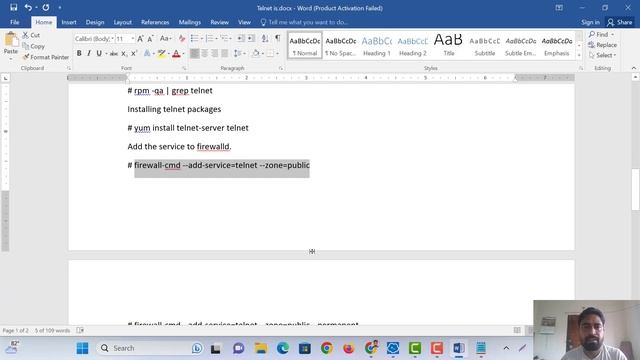Screen dimensions: 640x360
Task: Click the proofing status icon in status bar
Action: click(x=80, y=330)
